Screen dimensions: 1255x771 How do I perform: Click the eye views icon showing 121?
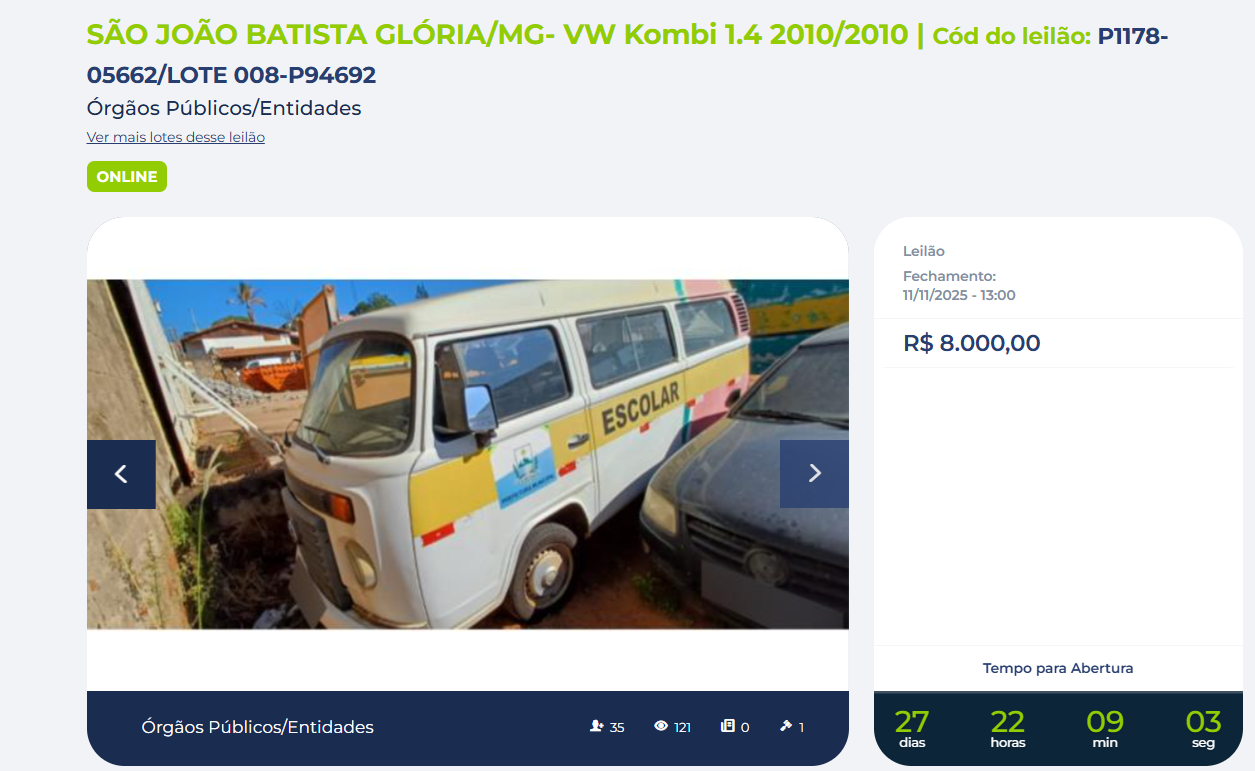pos(661,727)
